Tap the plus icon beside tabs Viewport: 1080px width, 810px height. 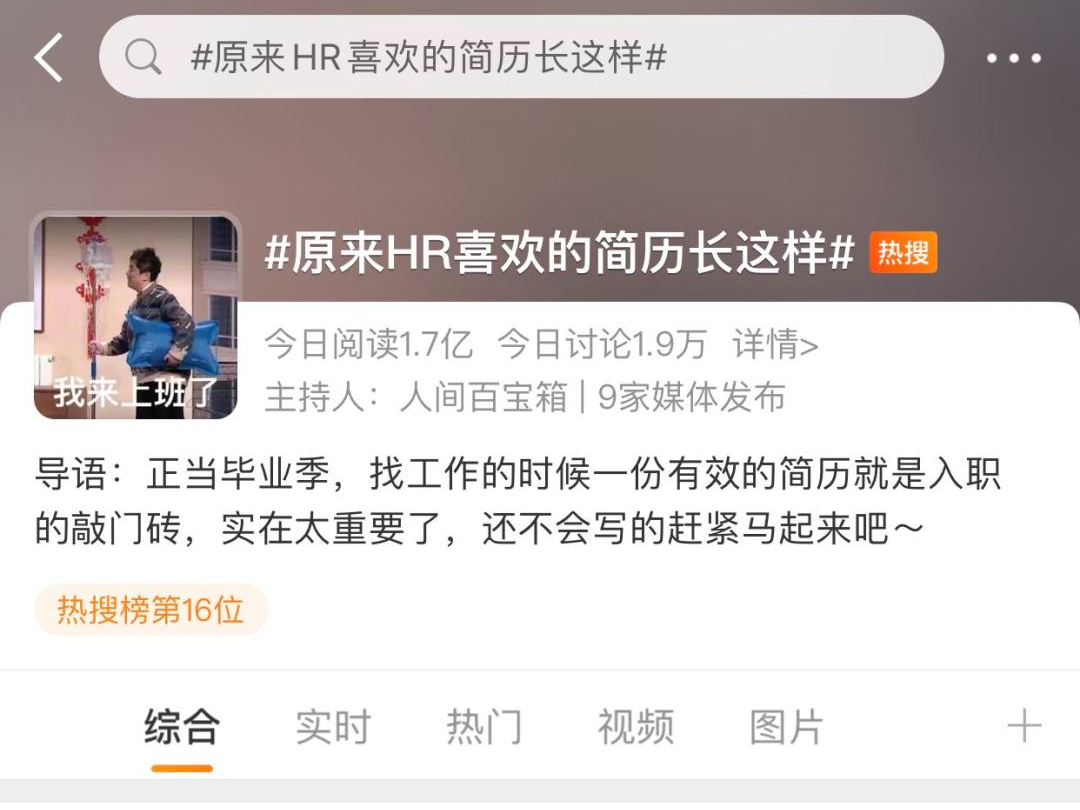(1024, 726)
